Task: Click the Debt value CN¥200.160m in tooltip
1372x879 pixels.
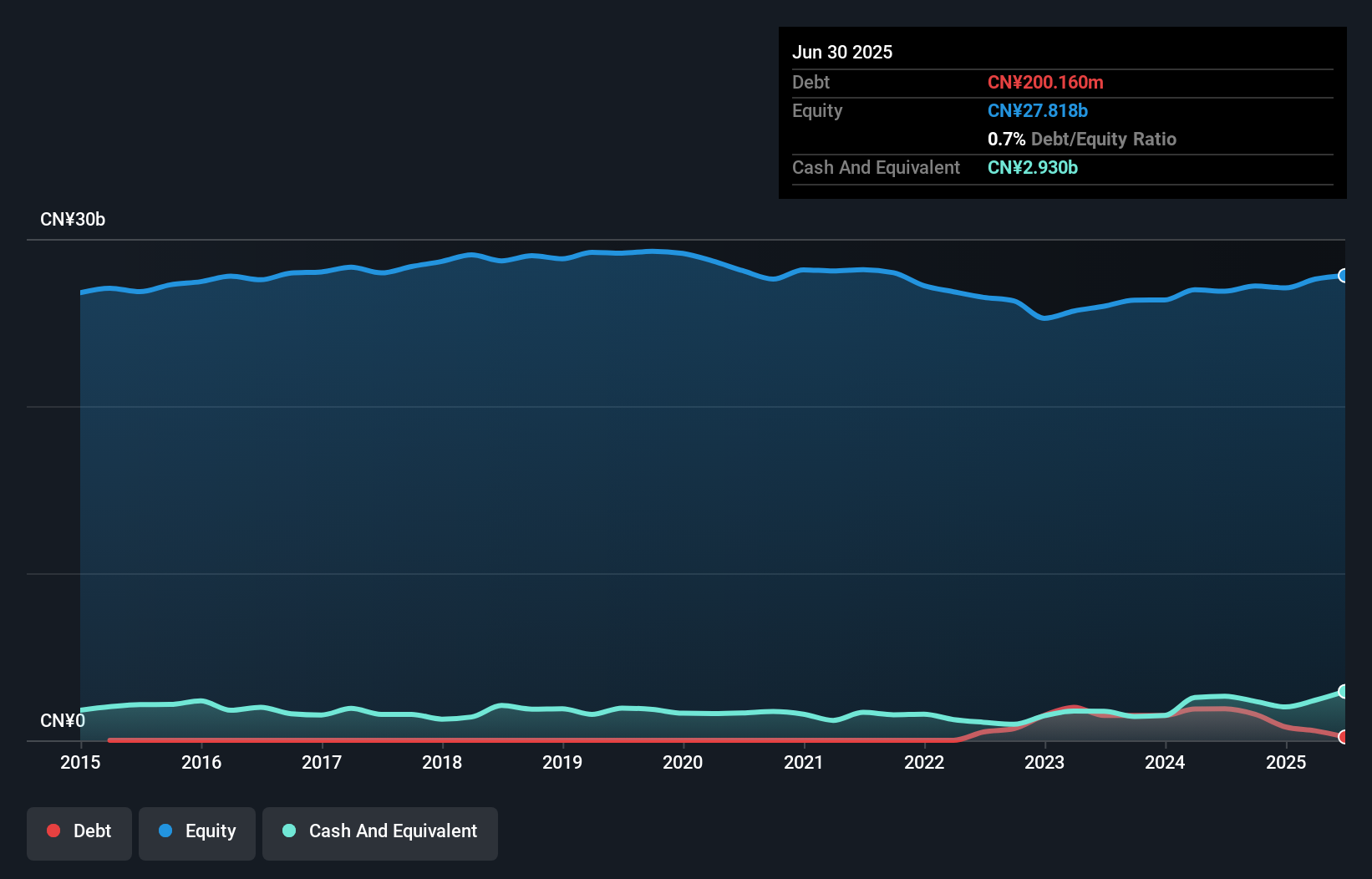Action: point(1045,82)
